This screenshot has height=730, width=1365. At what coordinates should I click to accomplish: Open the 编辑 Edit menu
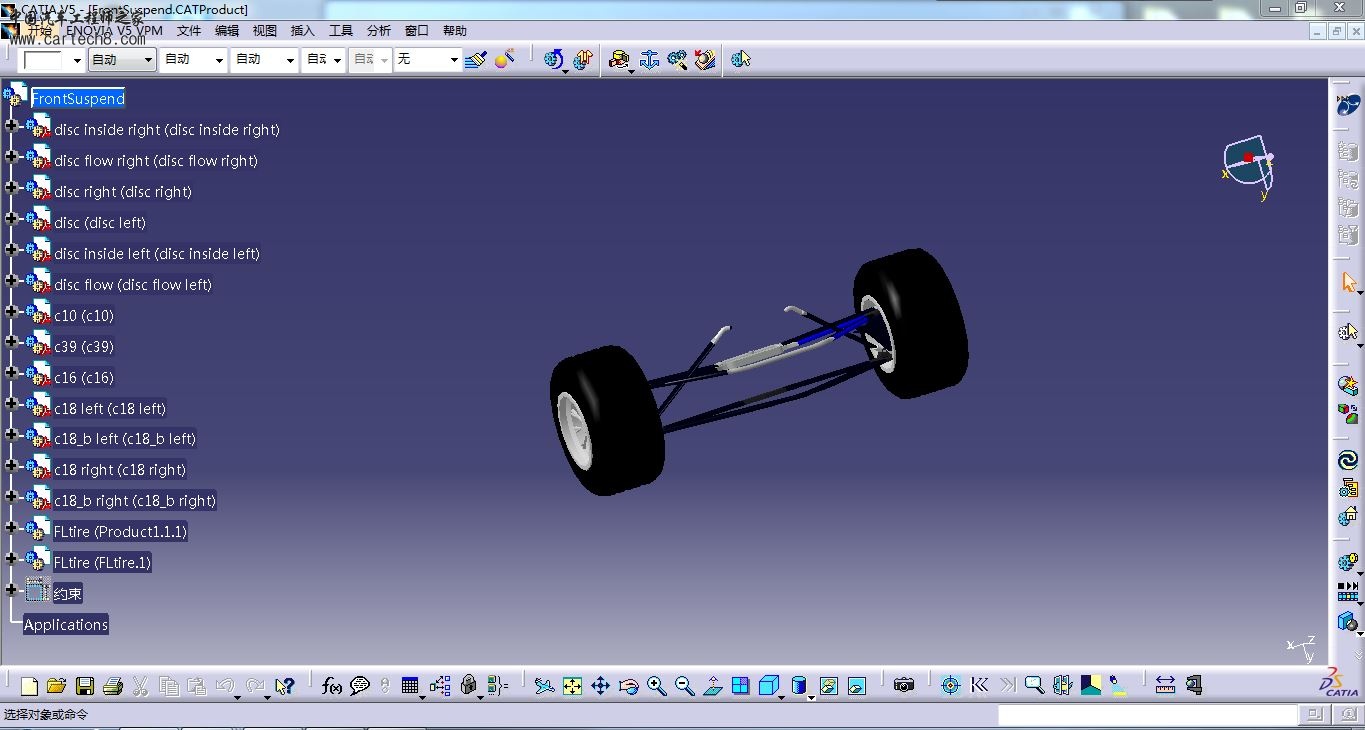pos(227,31)
